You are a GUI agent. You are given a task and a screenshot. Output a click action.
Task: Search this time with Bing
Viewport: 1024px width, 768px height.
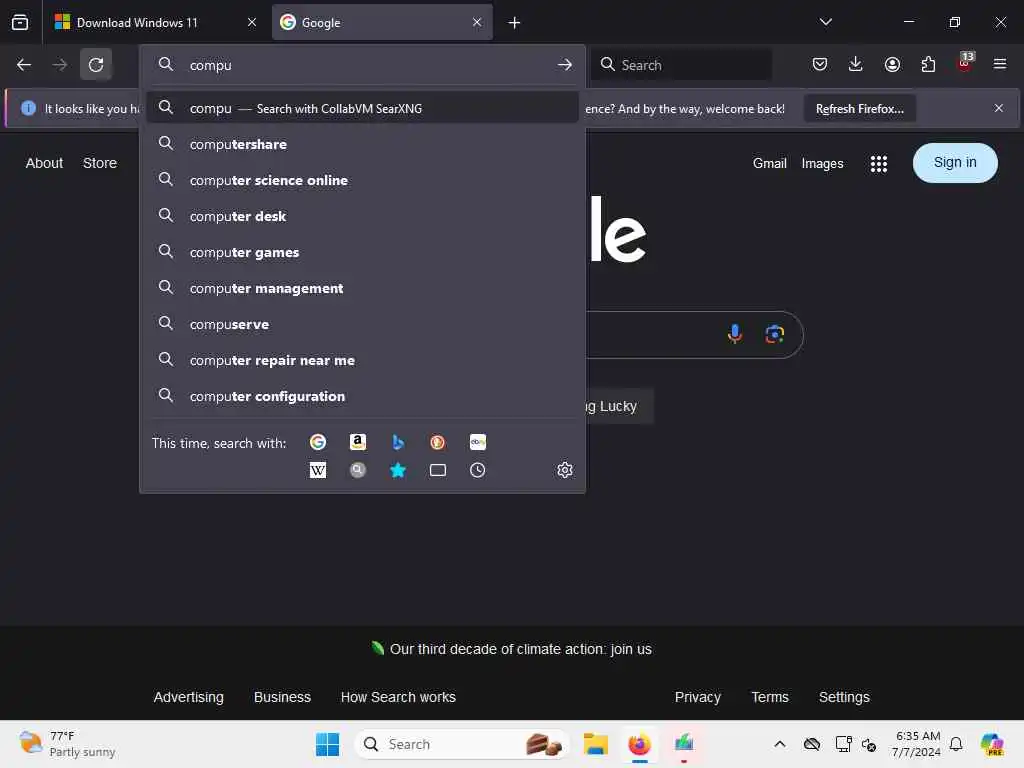pyautogui.click(x=398, y=442)
